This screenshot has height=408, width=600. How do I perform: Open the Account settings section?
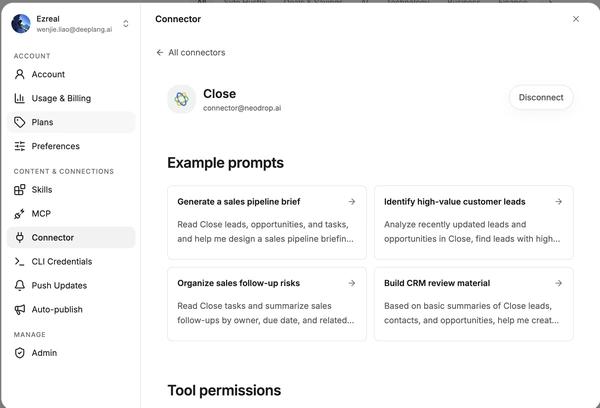(x=71, y=74)
